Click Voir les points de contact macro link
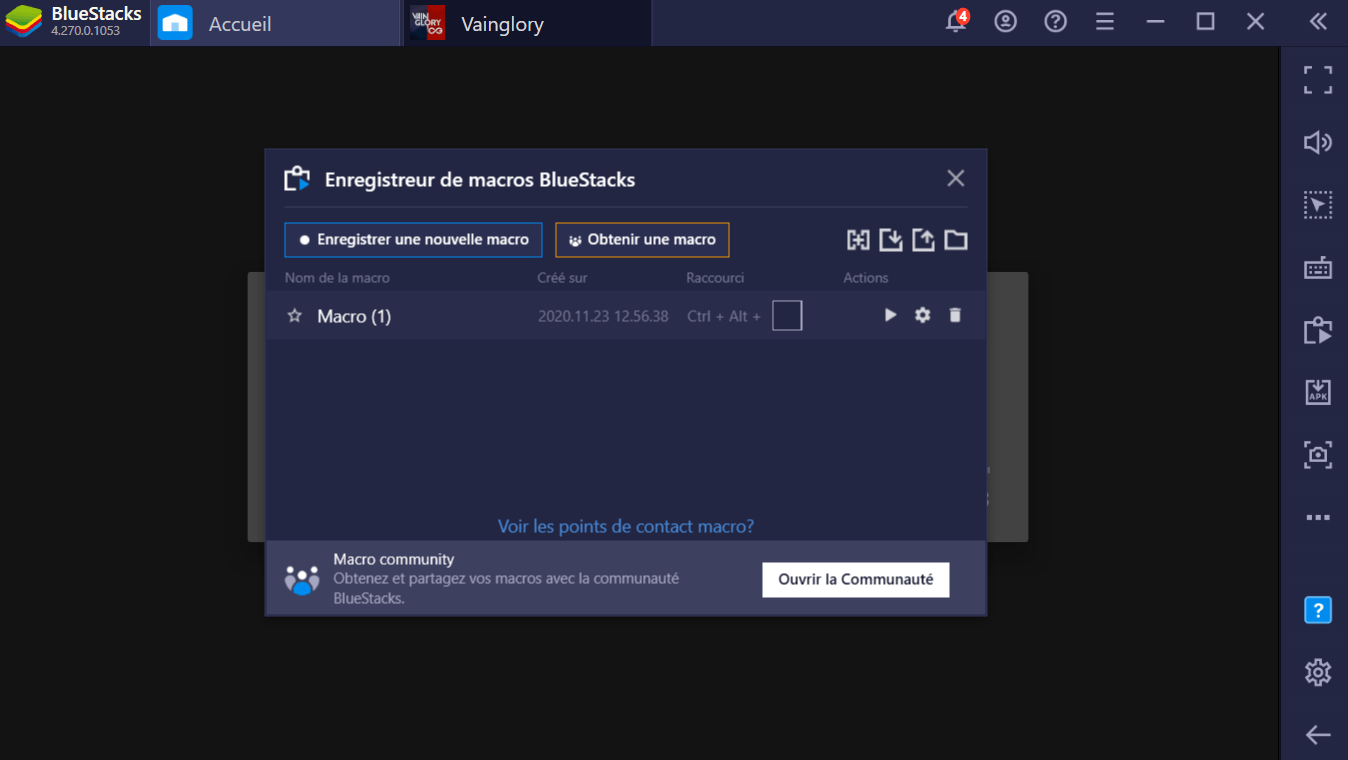The image size is (1348, 760). [626, 526]
